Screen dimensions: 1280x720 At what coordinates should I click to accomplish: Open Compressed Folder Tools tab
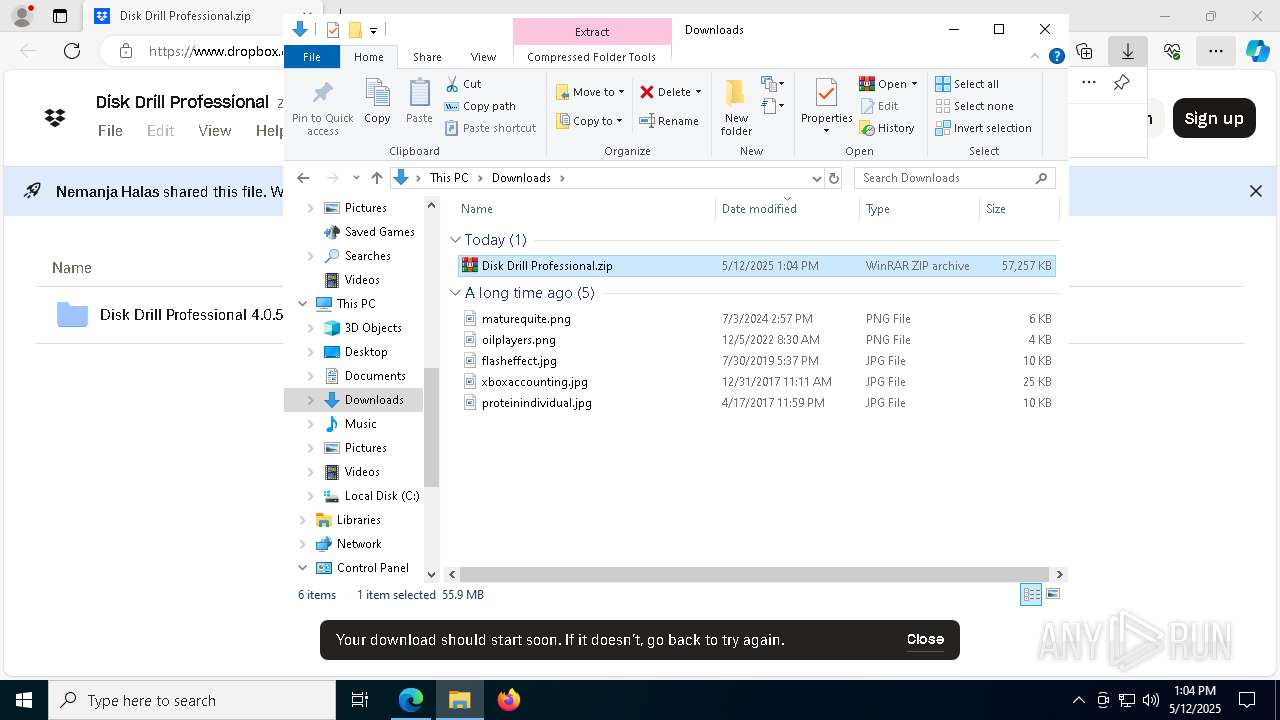592,57
